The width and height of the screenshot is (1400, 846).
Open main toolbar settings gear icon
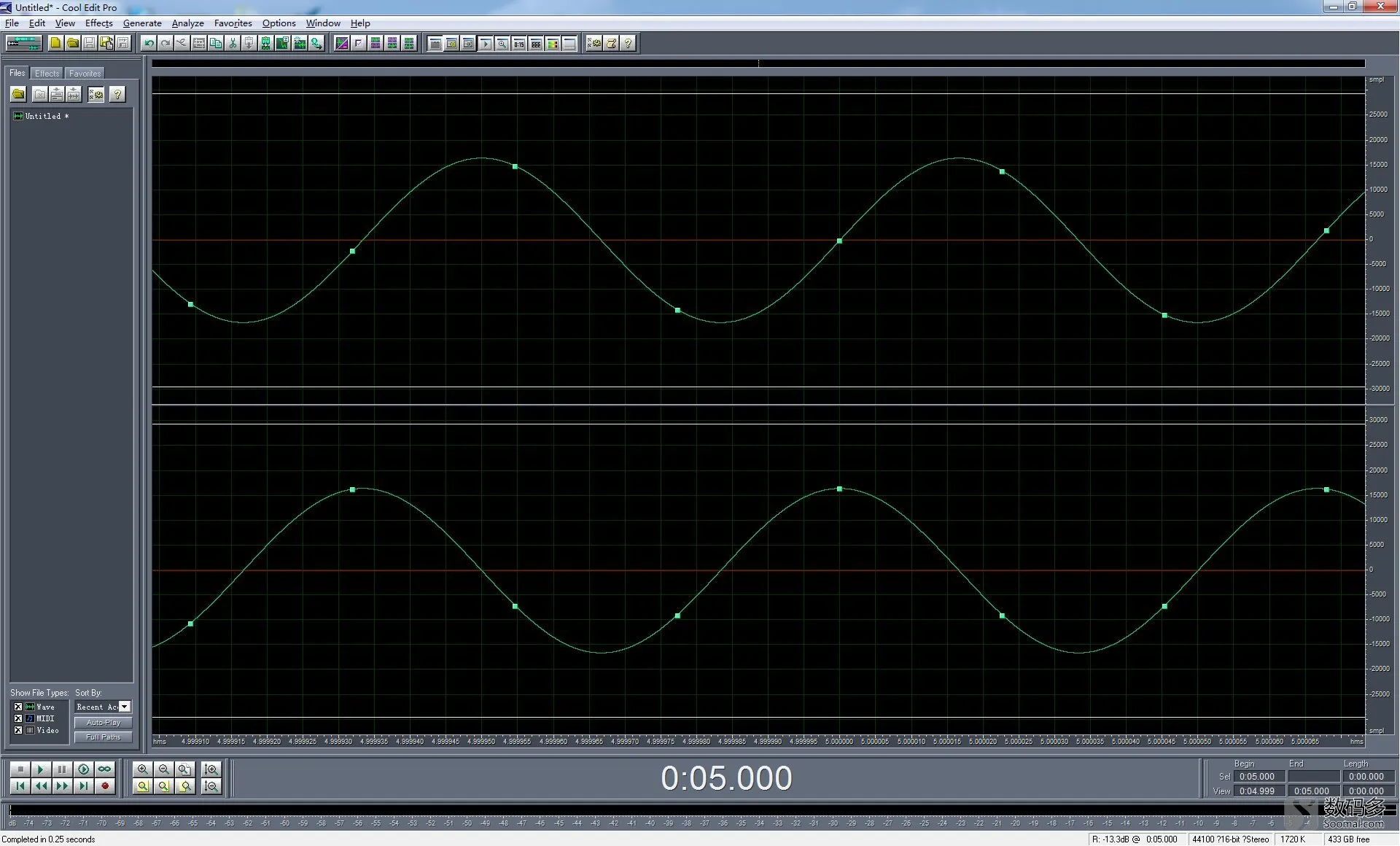click(594, 43)
